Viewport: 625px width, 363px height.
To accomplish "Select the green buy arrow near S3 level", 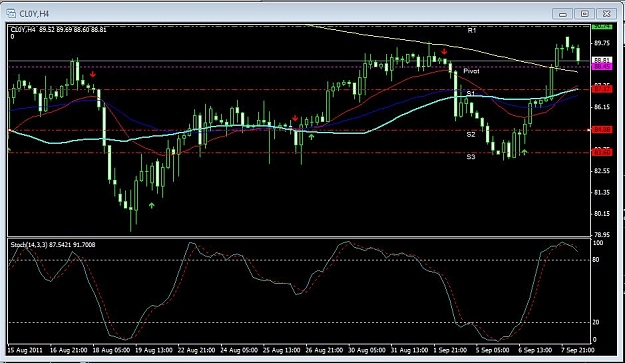I will tap(525, 152).
